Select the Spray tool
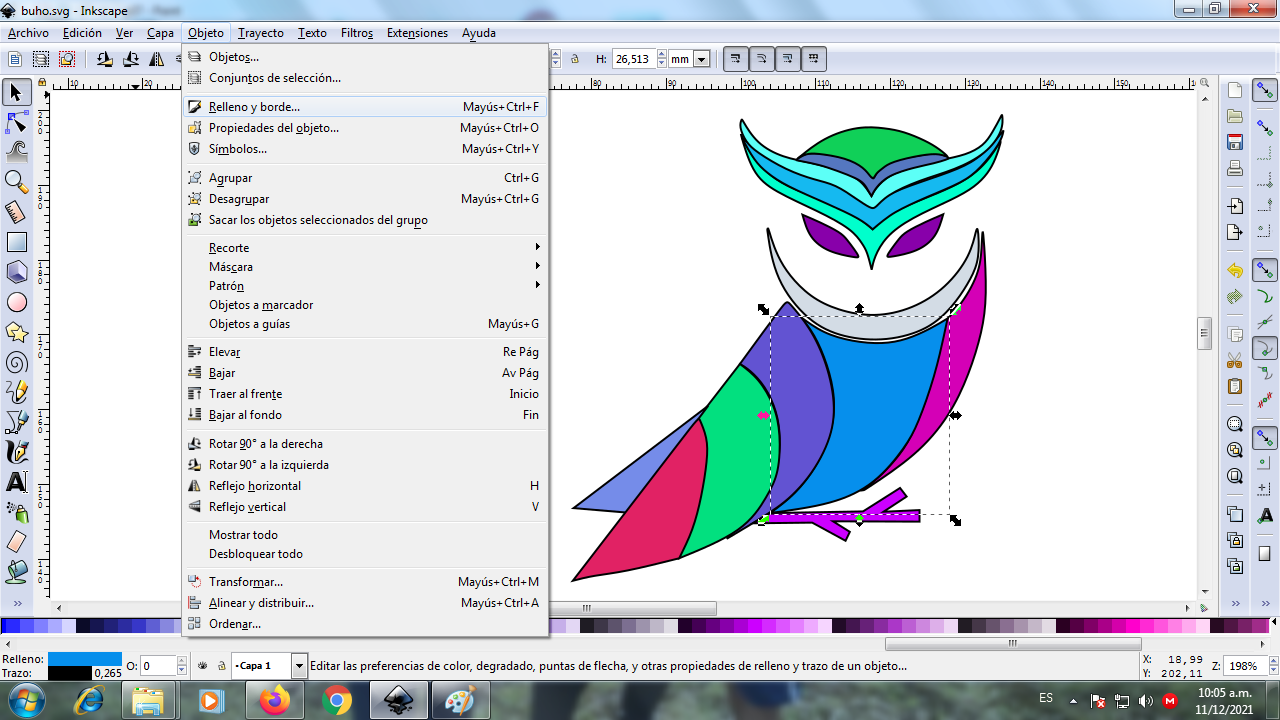Screen dimensions: 1280x720 pyautogui.click(x=16, y=512)
